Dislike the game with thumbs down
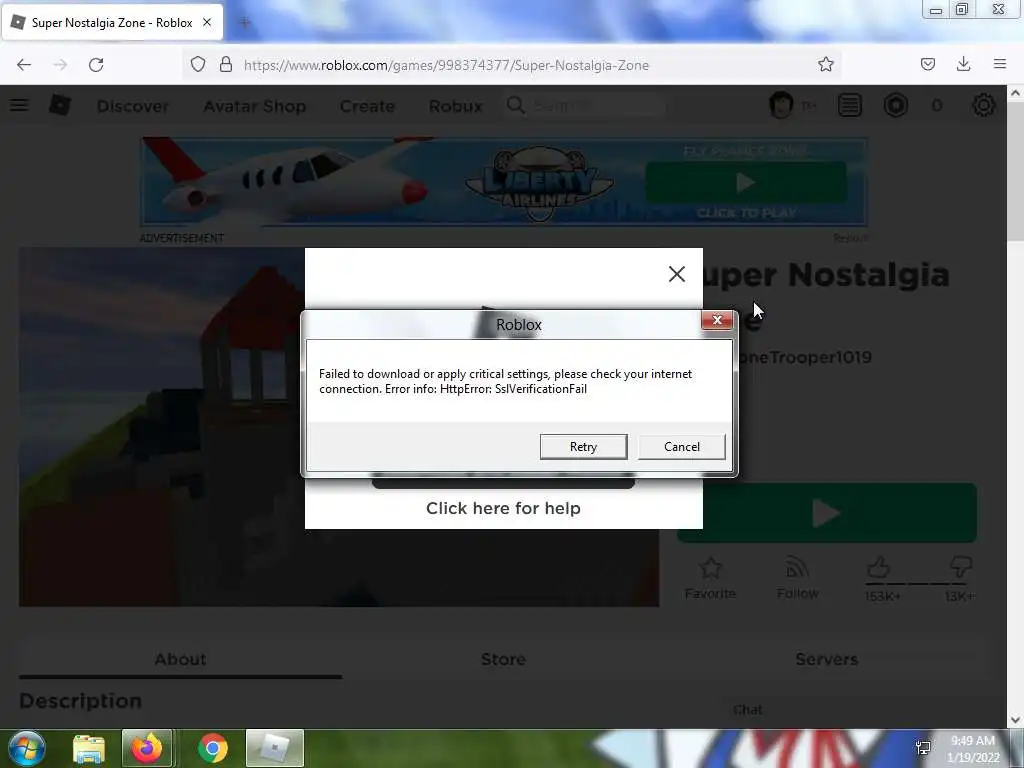 point(961,567)
